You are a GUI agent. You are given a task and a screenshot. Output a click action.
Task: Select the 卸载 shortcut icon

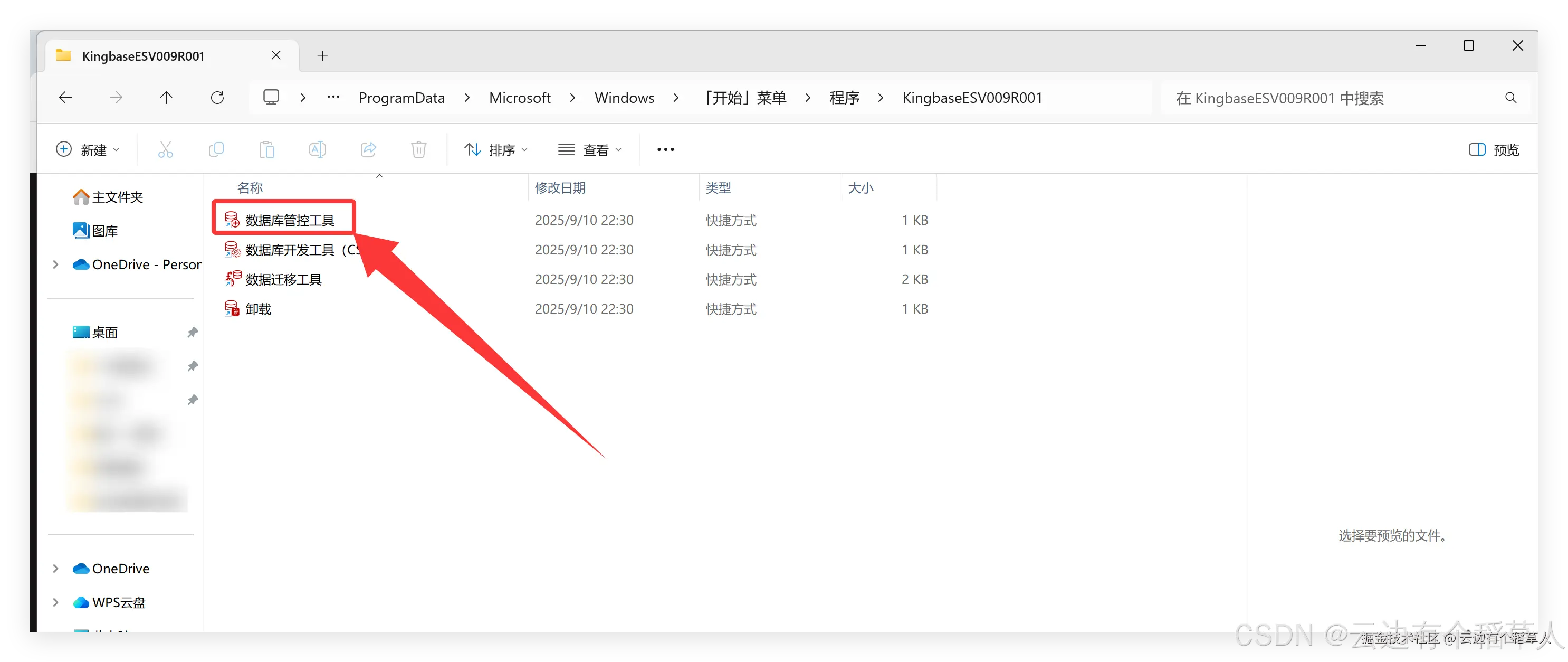tap(232, 309)
